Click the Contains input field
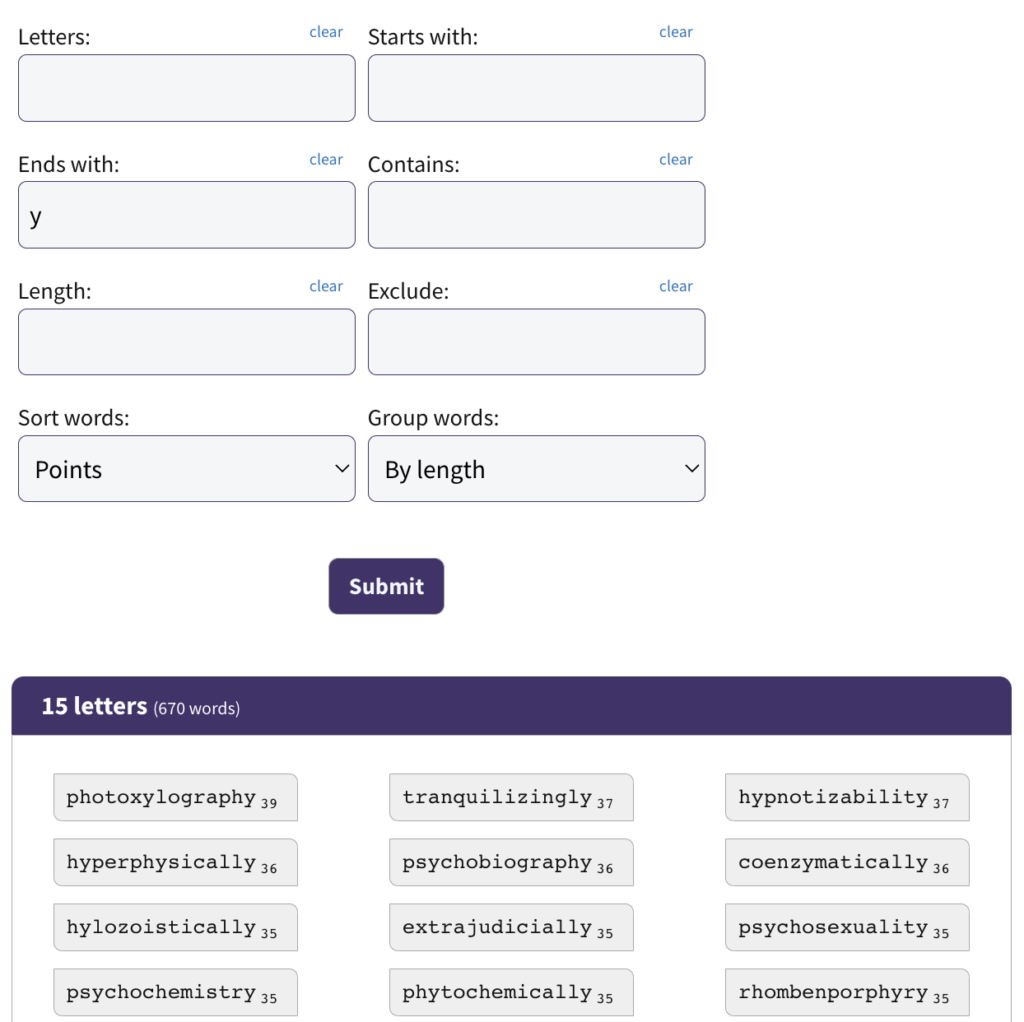Viewport: 1024px width, 1022px height. point(536,215)
